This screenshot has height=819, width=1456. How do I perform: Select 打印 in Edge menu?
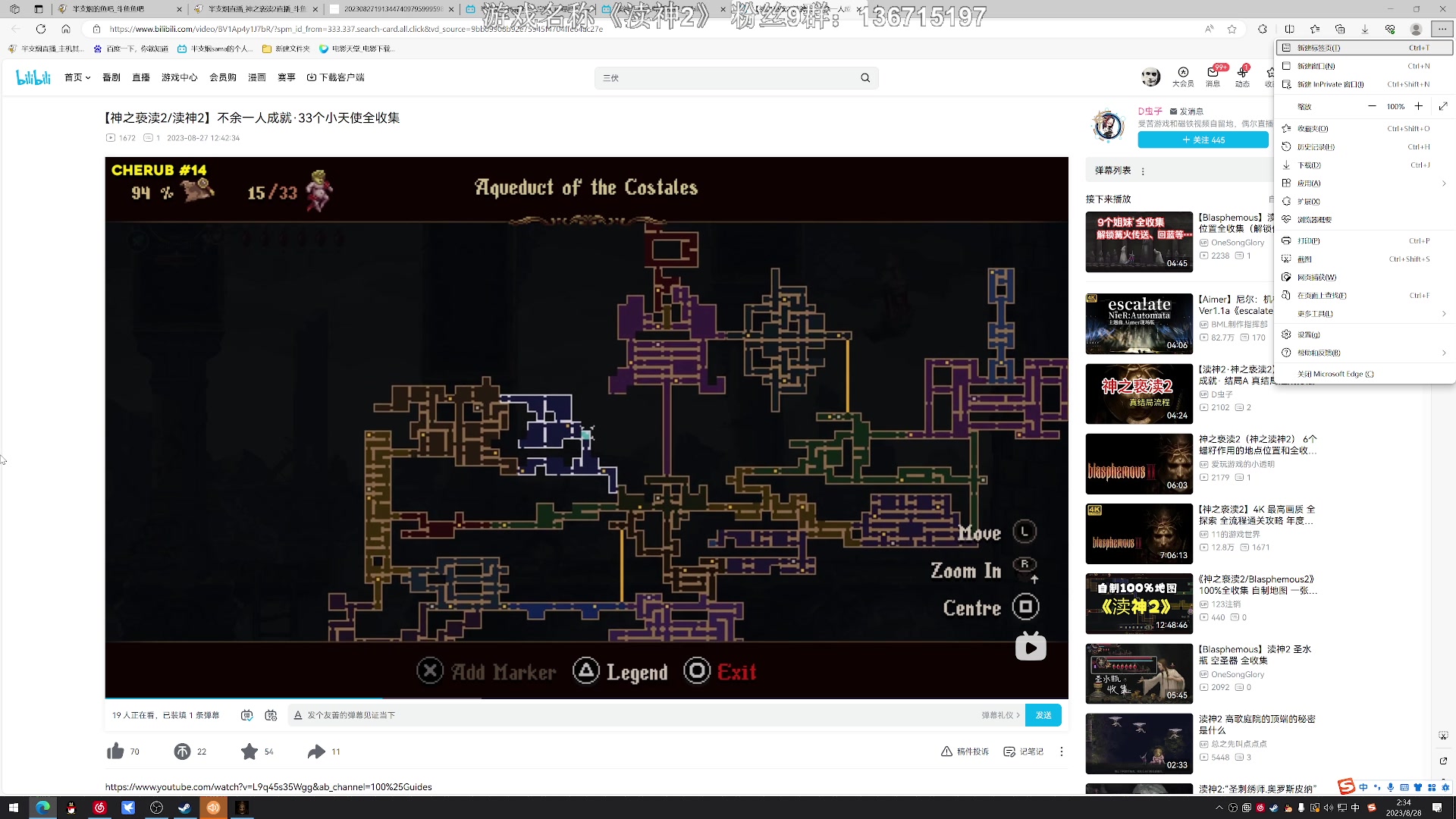[x=1365, y=240]
